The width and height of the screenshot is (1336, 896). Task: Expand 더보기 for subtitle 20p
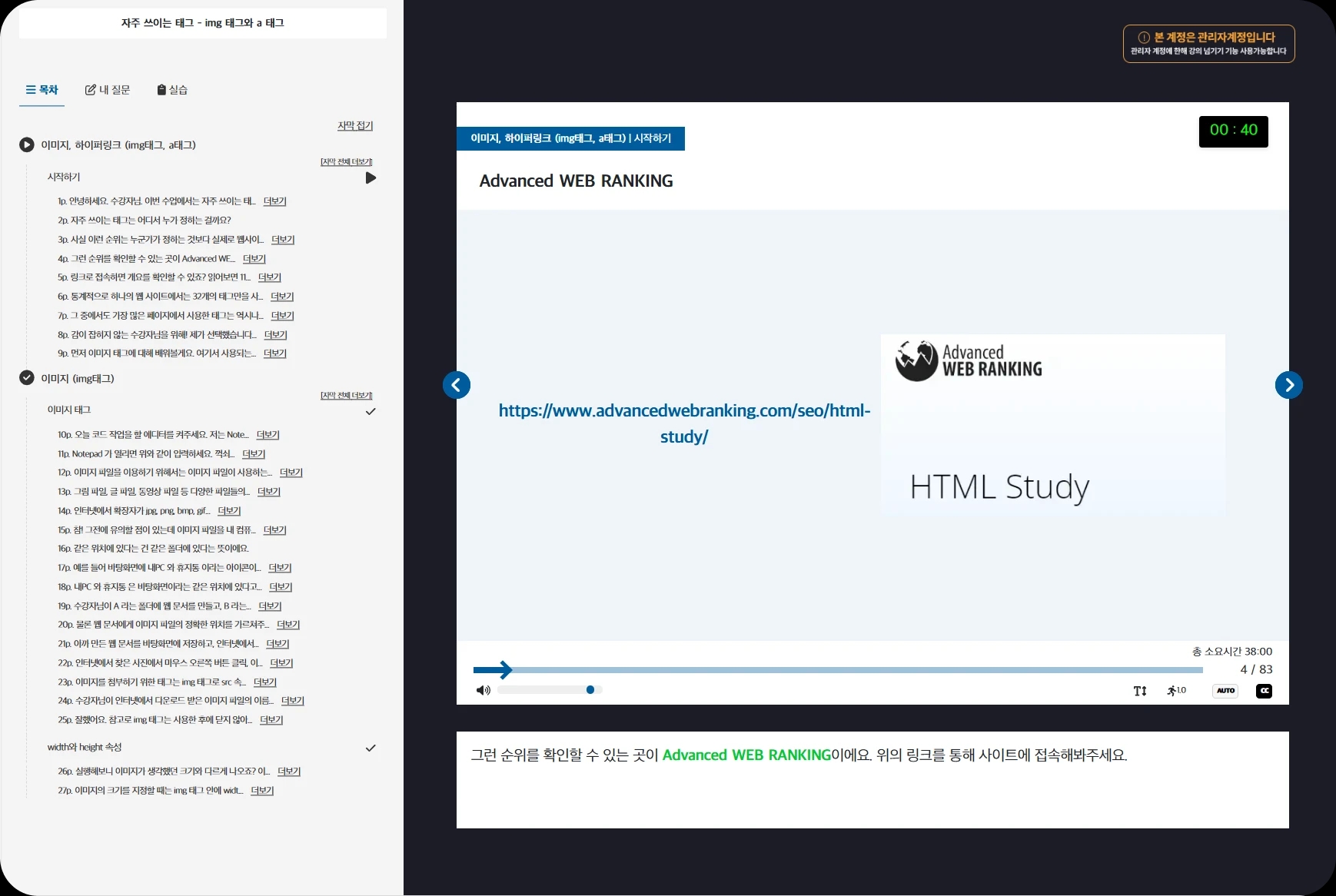coord(288,625)
